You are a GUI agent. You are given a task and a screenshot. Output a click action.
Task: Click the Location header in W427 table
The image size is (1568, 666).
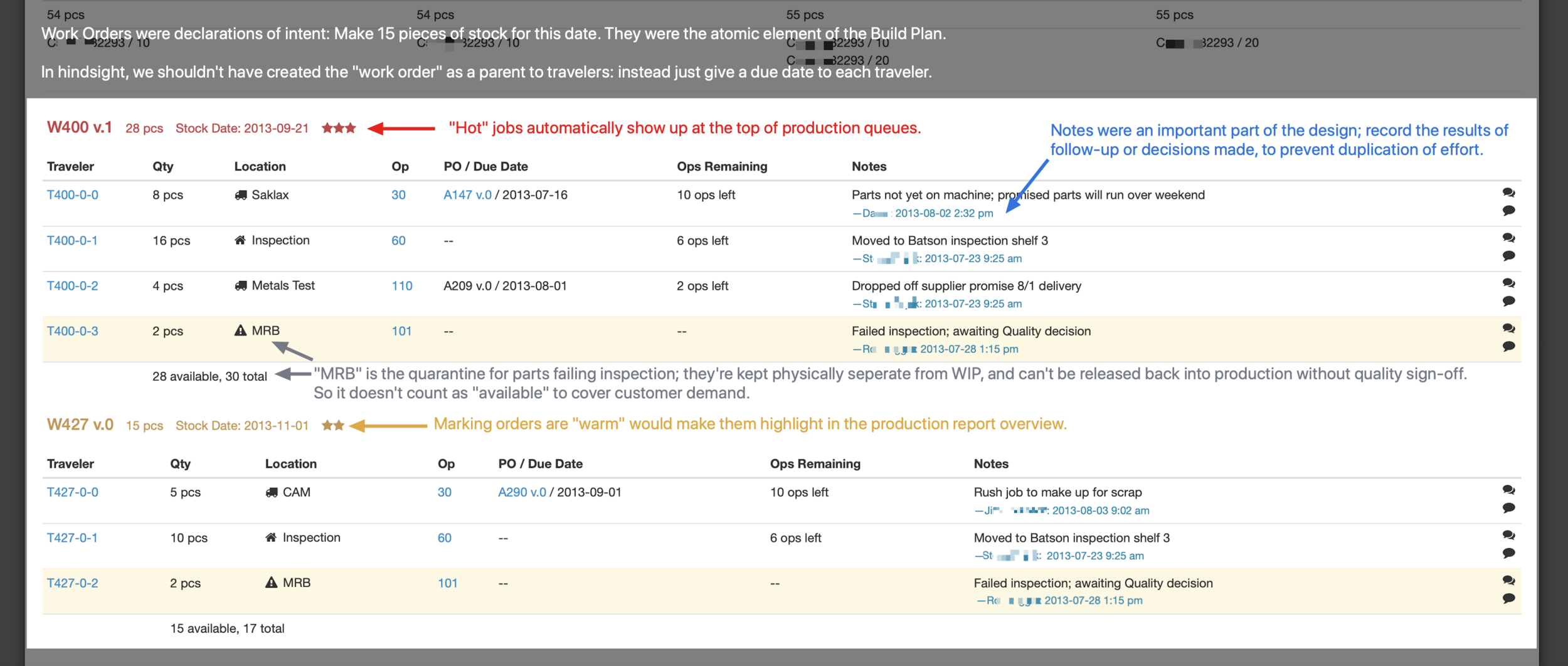(290, 463)
